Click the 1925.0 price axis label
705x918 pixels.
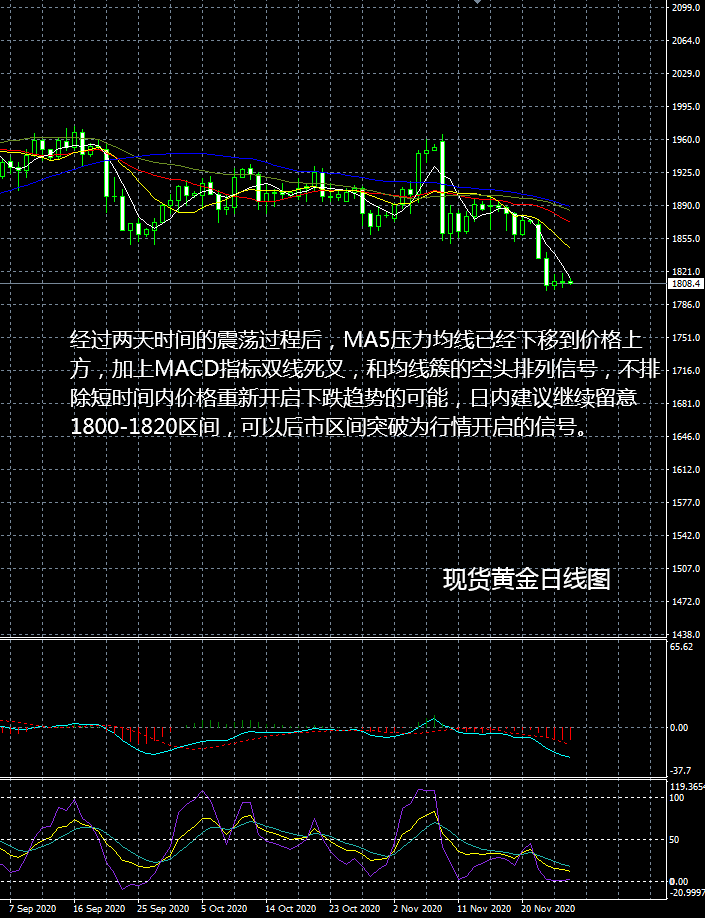coord(686,173)
